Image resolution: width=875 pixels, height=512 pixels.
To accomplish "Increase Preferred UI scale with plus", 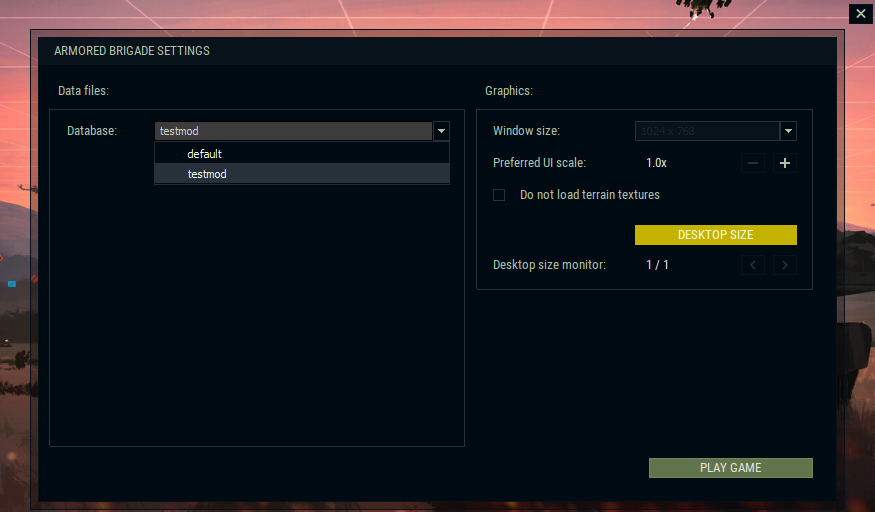I will (x=785, y=163).
